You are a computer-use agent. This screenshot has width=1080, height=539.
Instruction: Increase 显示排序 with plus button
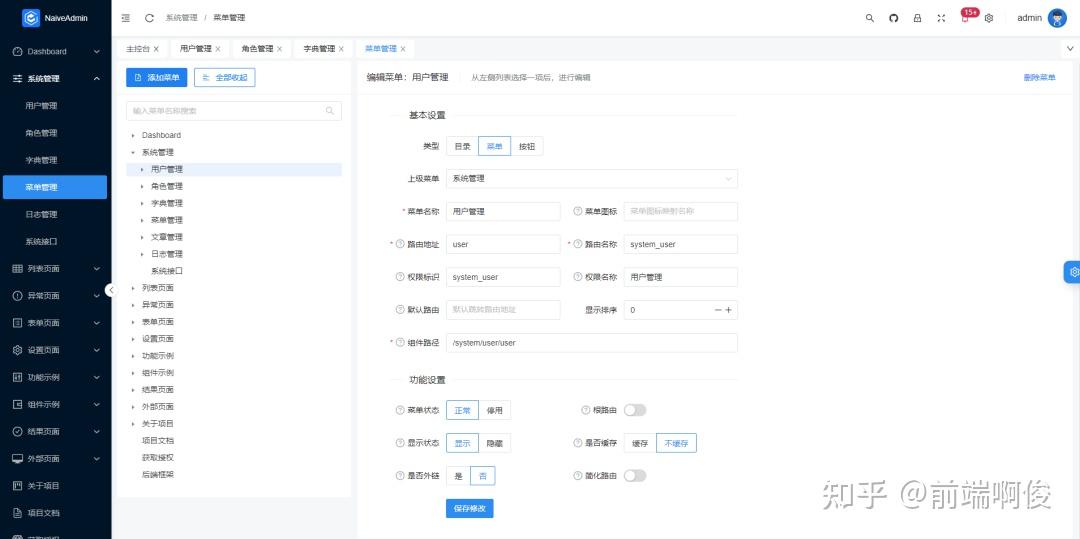pyautogui.click(x=728, y=310)
